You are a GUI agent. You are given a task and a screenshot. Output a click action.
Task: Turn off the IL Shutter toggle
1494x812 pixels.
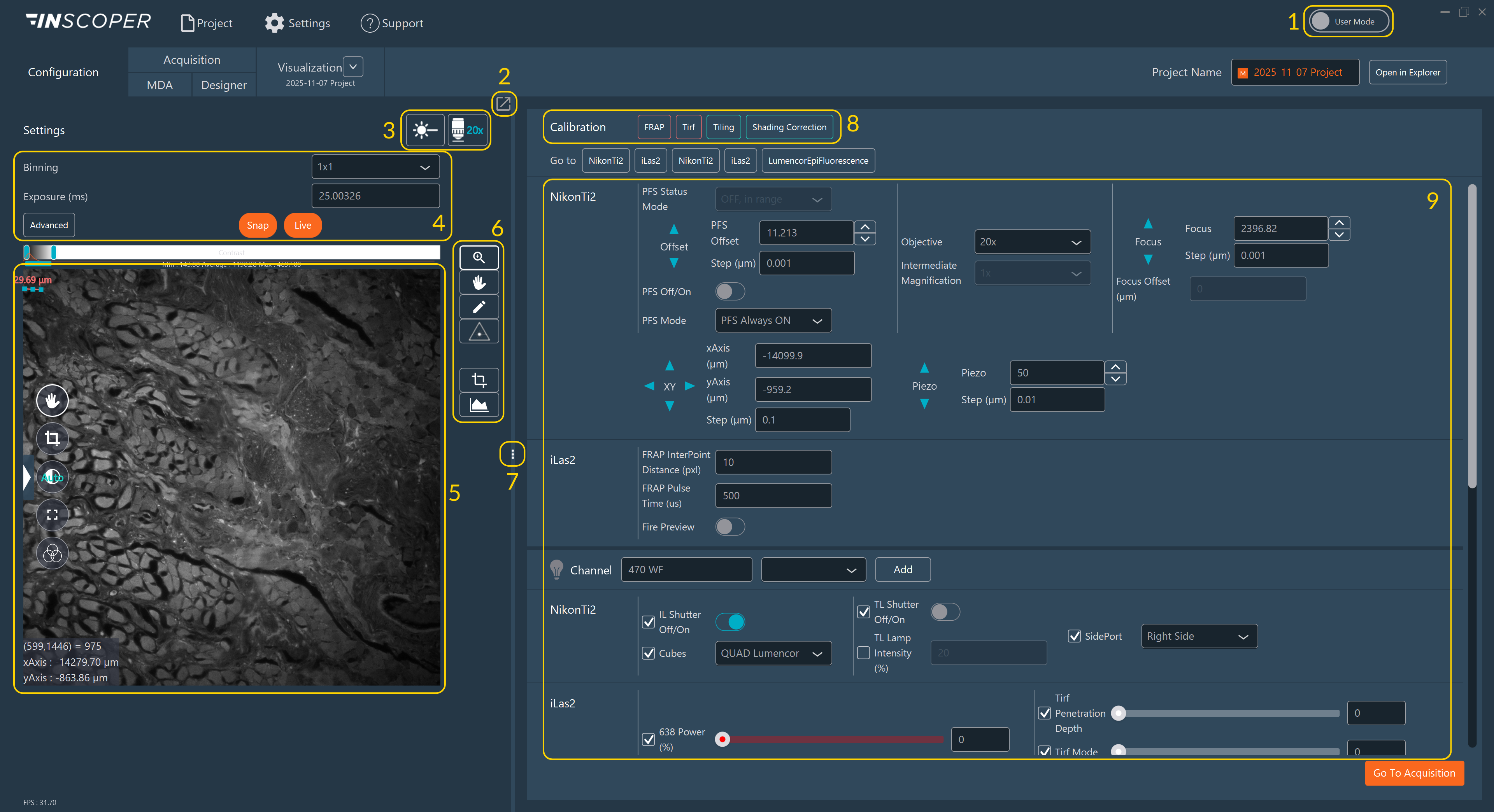[x=730, y=622]
